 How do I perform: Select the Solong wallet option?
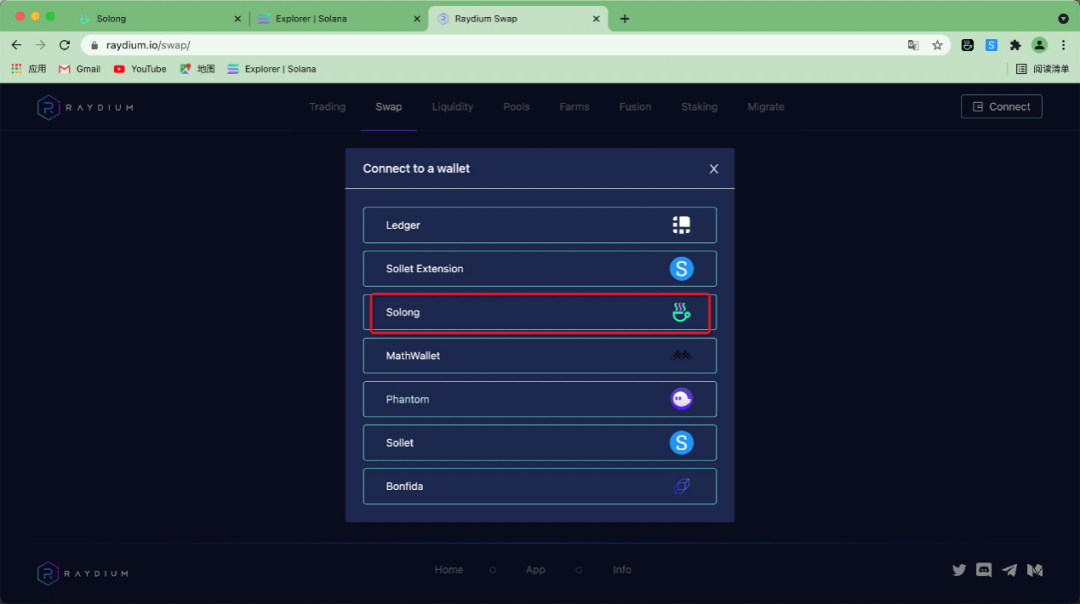pyautogui.click(x=539, y=313)
